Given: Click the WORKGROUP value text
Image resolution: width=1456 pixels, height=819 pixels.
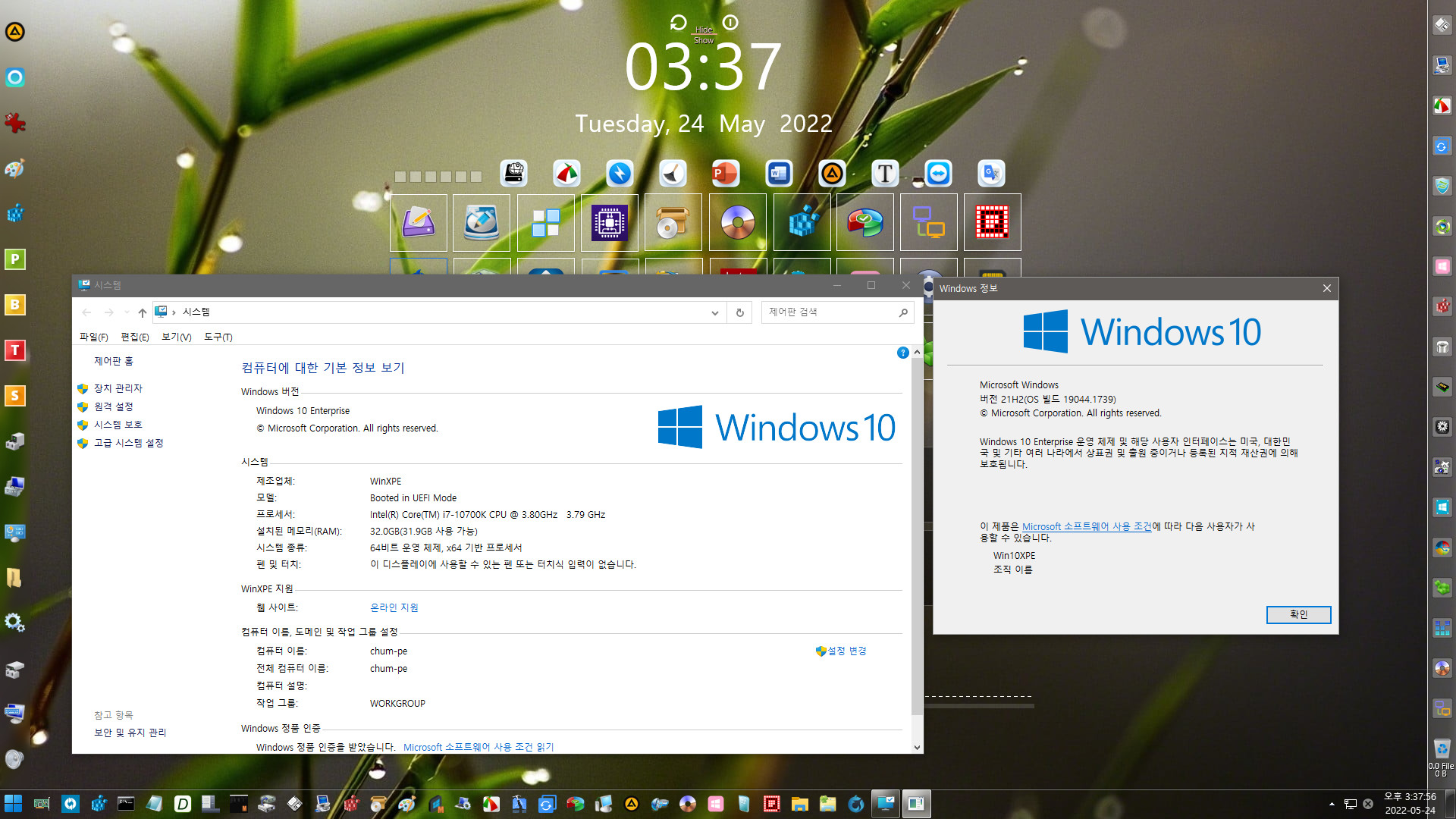Looking at the screenshot, I should 397,704.
